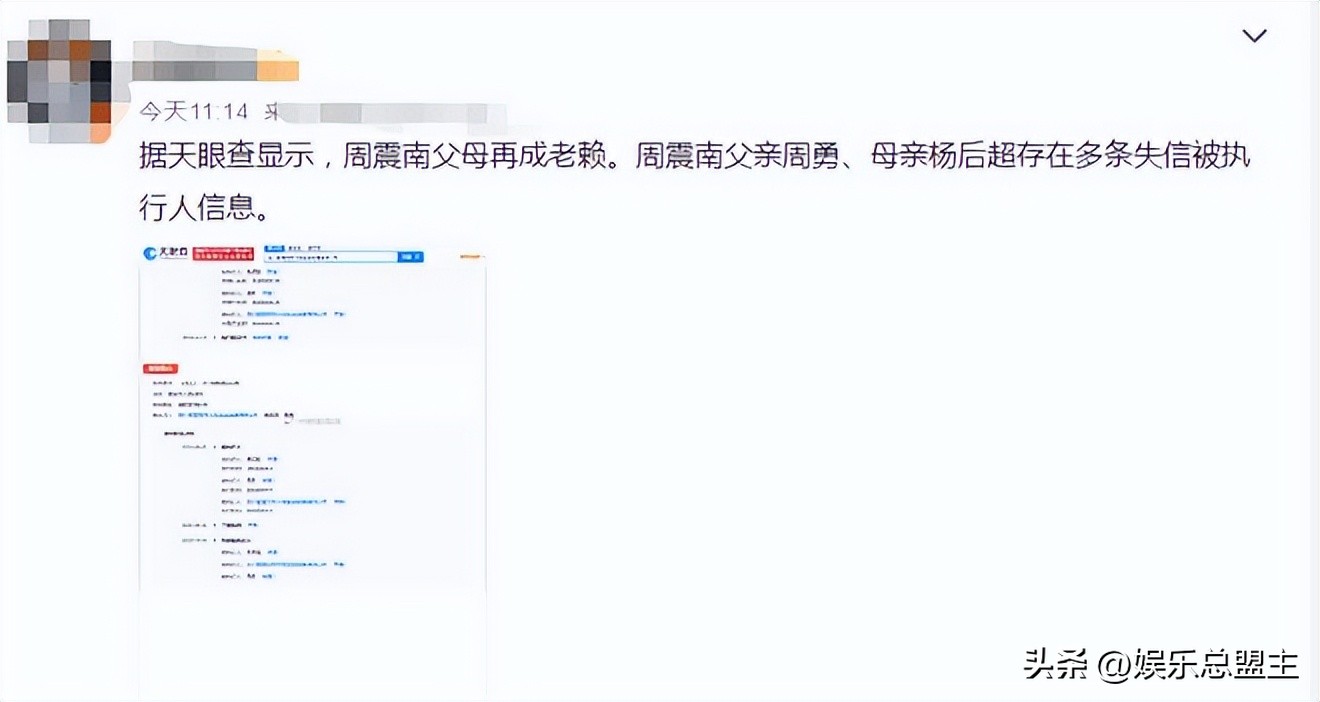Click the Tianyancha logo icon
The width and height of the screenshot is (1320, 702).
[x=149, y=252]
